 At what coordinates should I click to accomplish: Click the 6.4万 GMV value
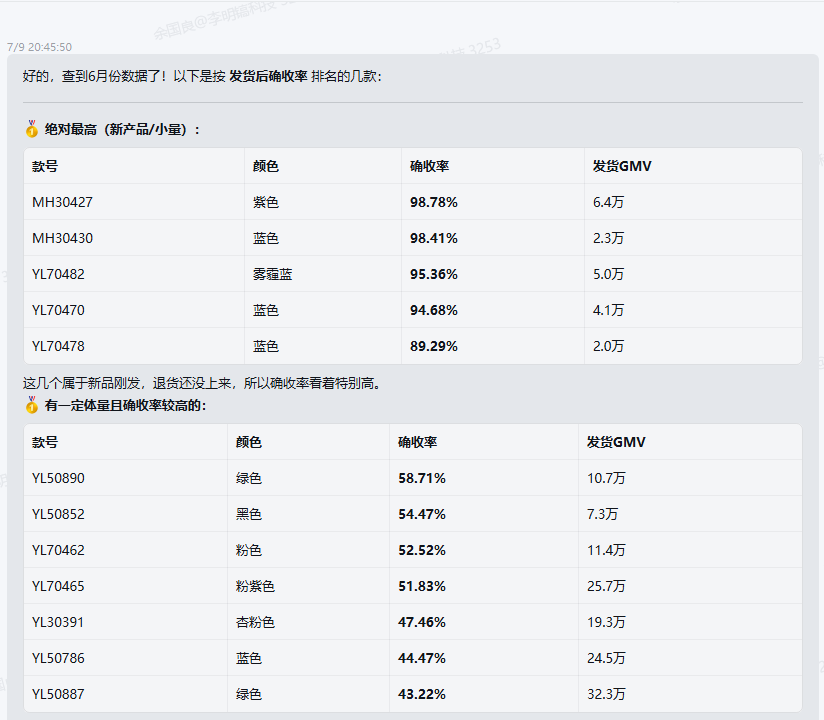point(608,202)
